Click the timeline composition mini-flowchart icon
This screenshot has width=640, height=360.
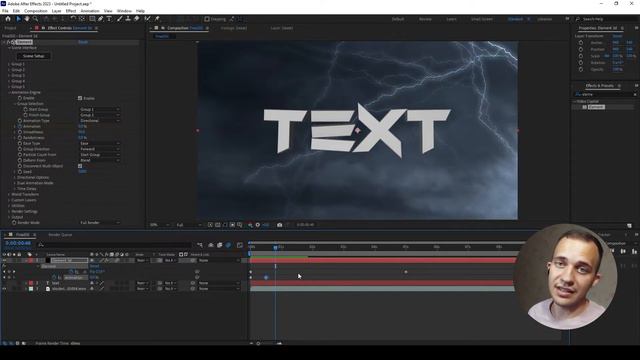tap(200, 245)
